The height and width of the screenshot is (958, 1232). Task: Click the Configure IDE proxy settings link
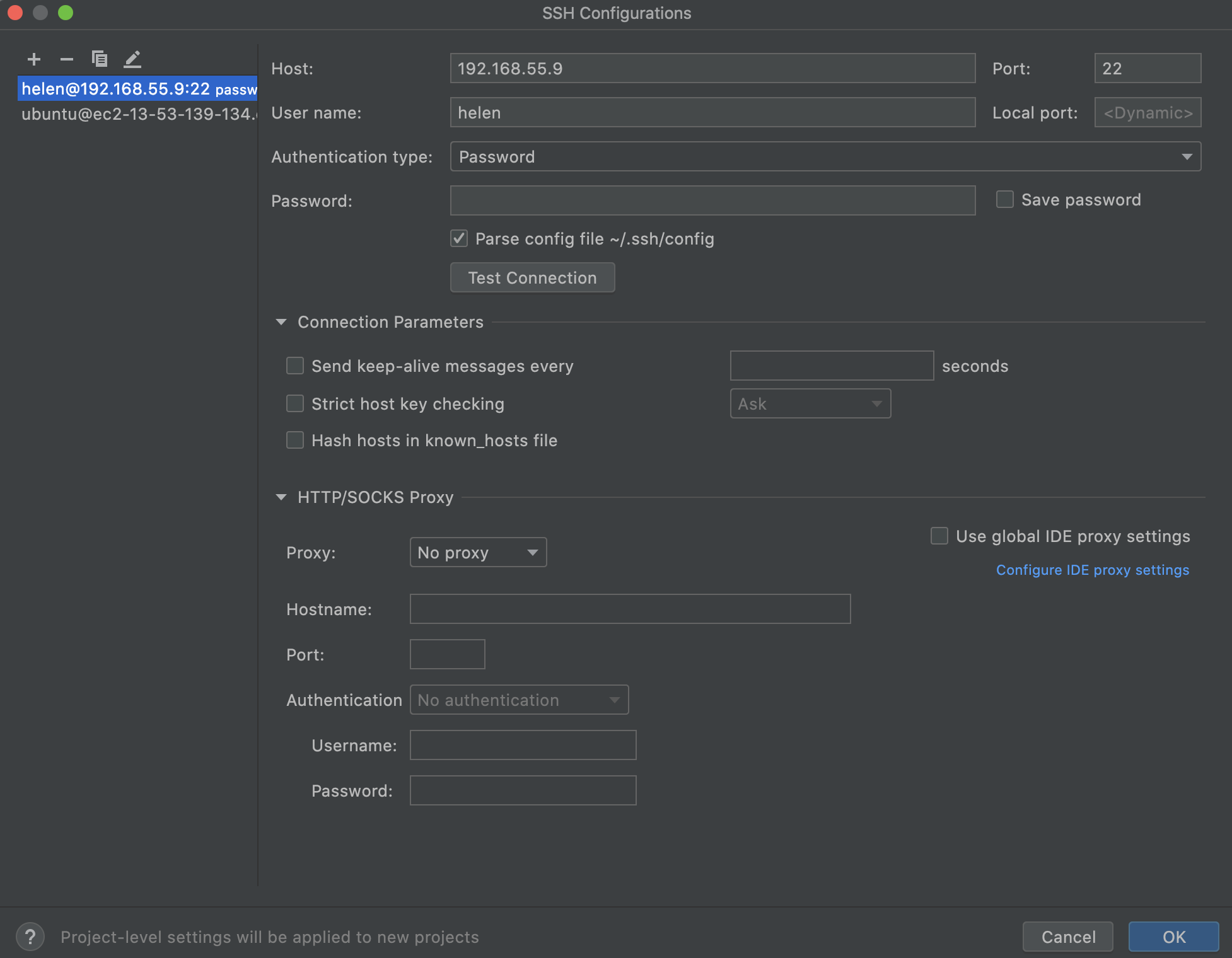click(1093, 570)
